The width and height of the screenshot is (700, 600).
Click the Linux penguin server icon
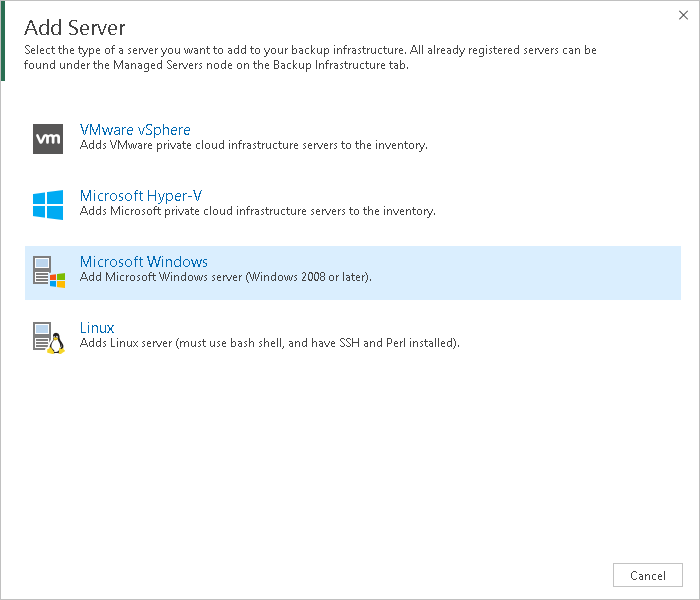(x=48, y=337)
